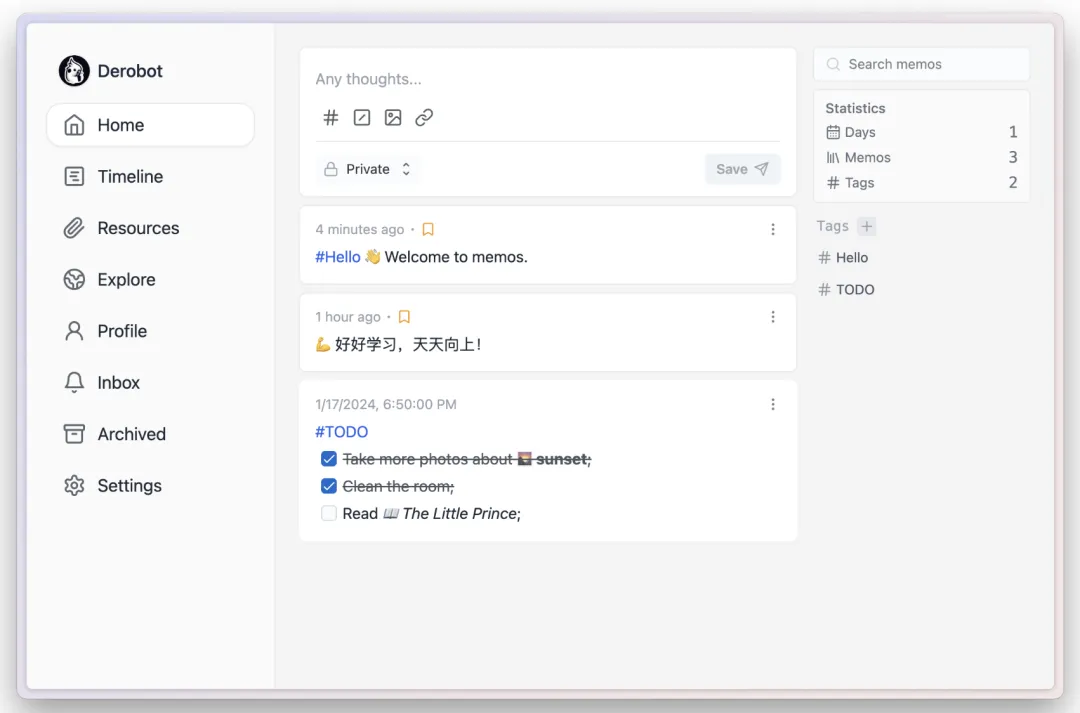This screenshot has width=1080, height=713.
Task: Open the Archived section
Action: tap(131, 434)
